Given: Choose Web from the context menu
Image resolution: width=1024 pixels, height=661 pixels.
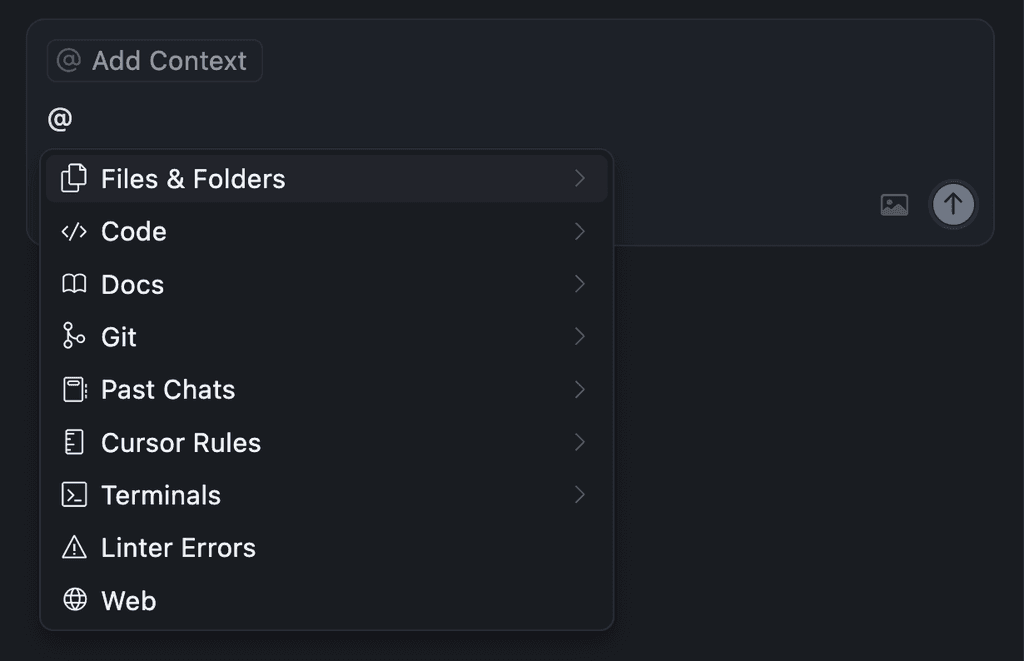Looking at the screenshot, I should (x=128, y=600).
